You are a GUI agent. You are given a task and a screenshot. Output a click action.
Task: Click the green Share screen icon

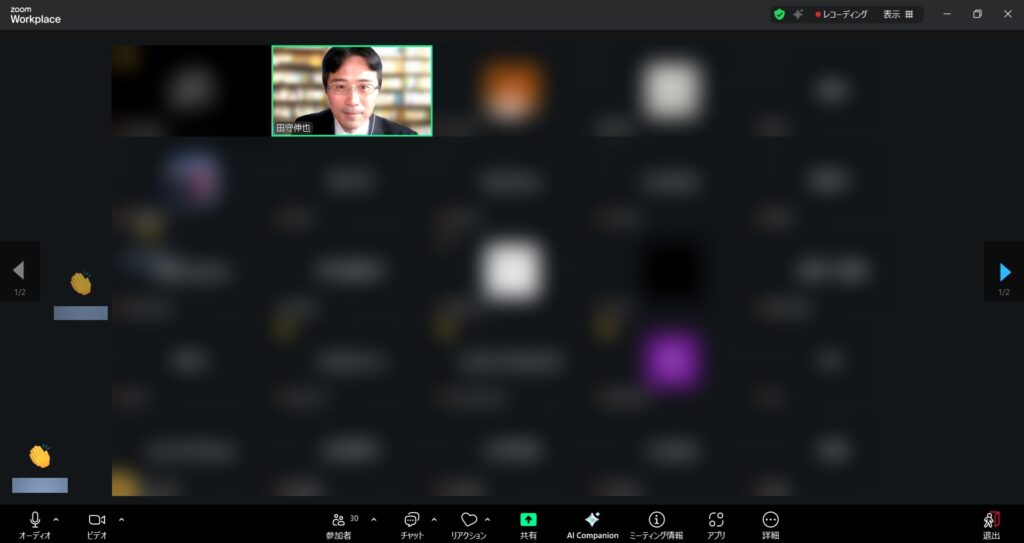528,520
